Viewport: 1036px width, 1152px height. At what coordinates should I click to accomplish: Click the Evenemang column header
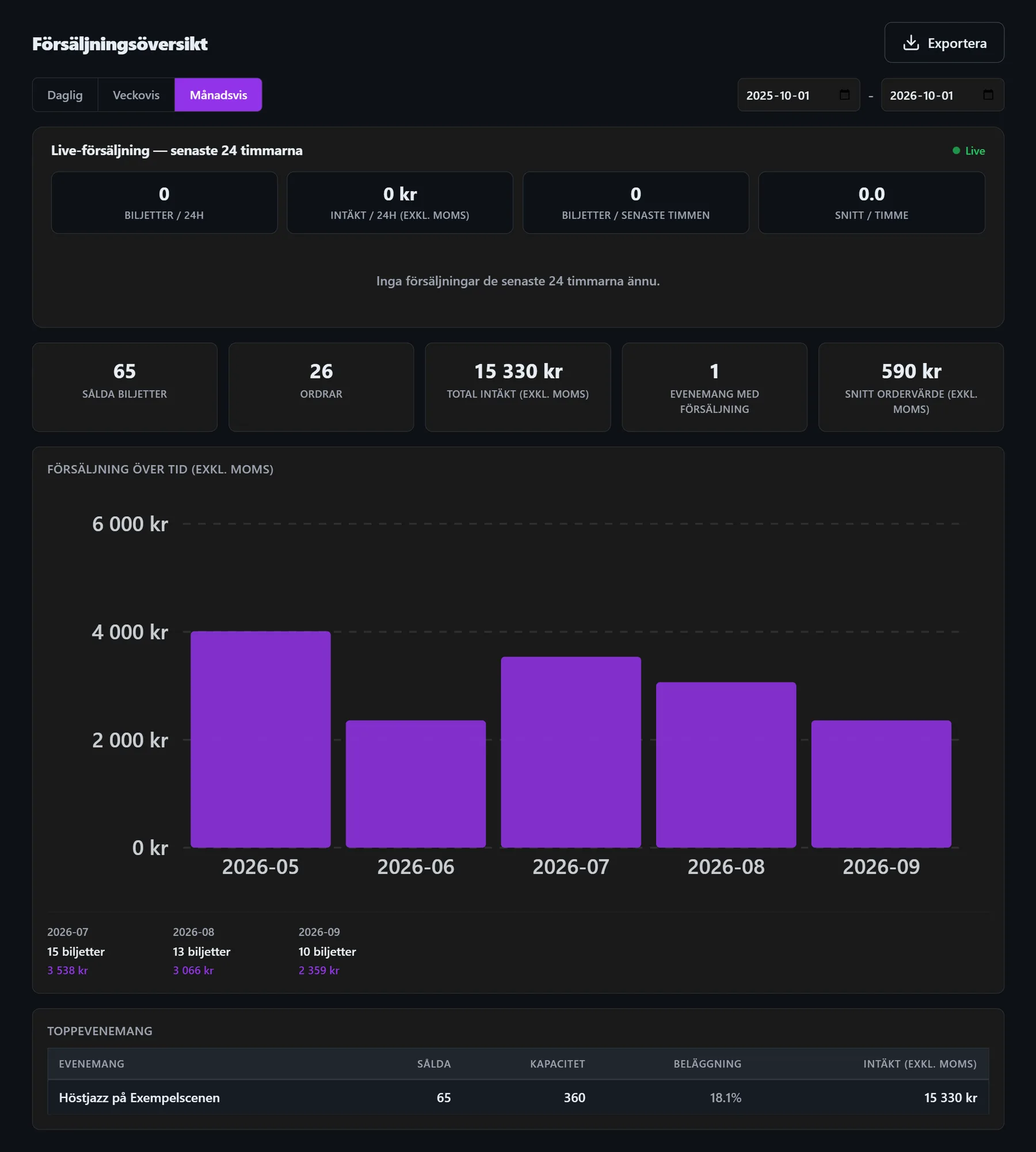point(92,1064)
